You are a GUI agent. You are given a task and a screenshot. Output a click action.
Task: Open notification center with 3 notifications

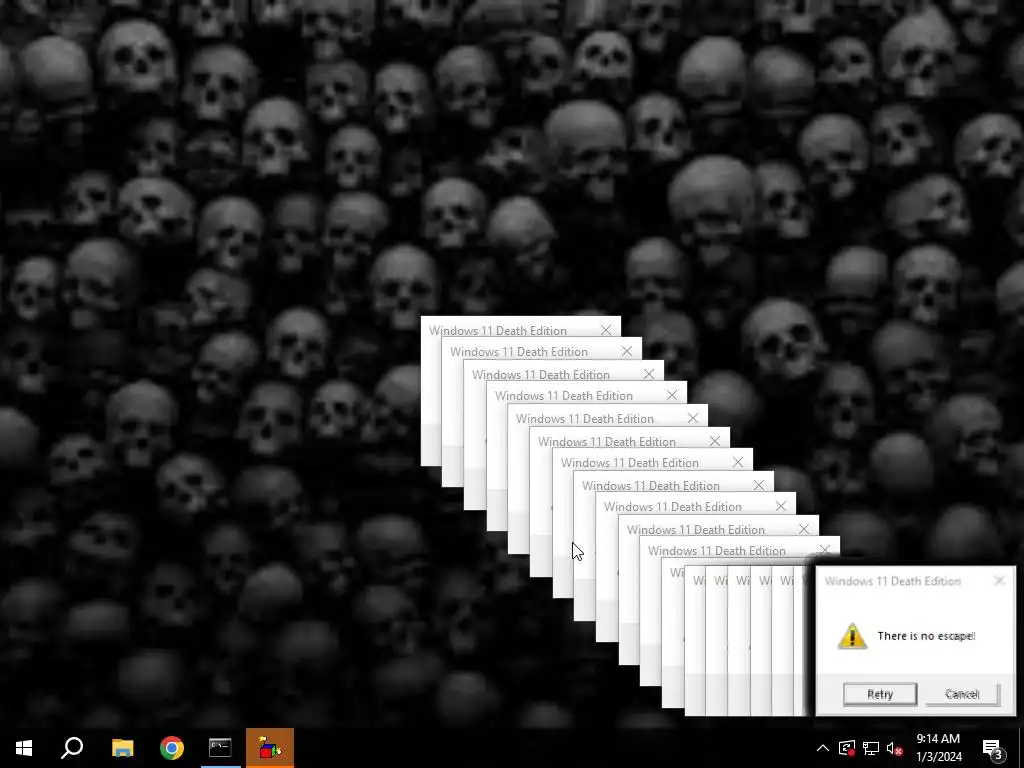(x=993, y=748)
